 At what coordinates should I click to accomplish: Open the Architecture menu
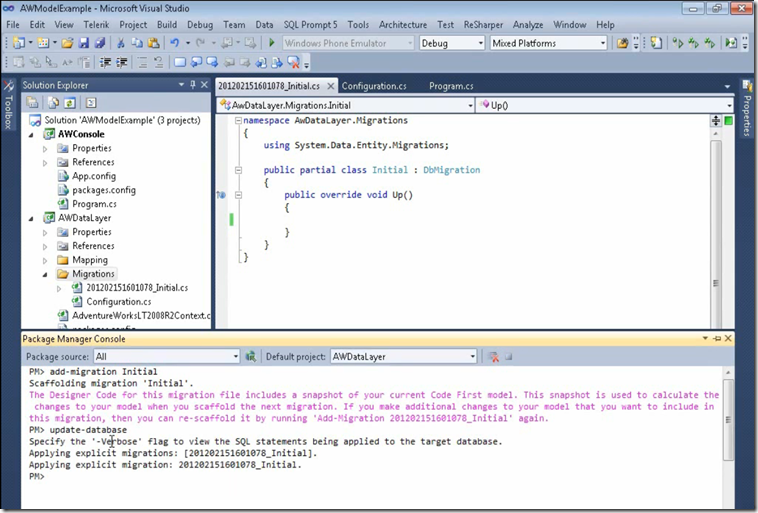403,25
